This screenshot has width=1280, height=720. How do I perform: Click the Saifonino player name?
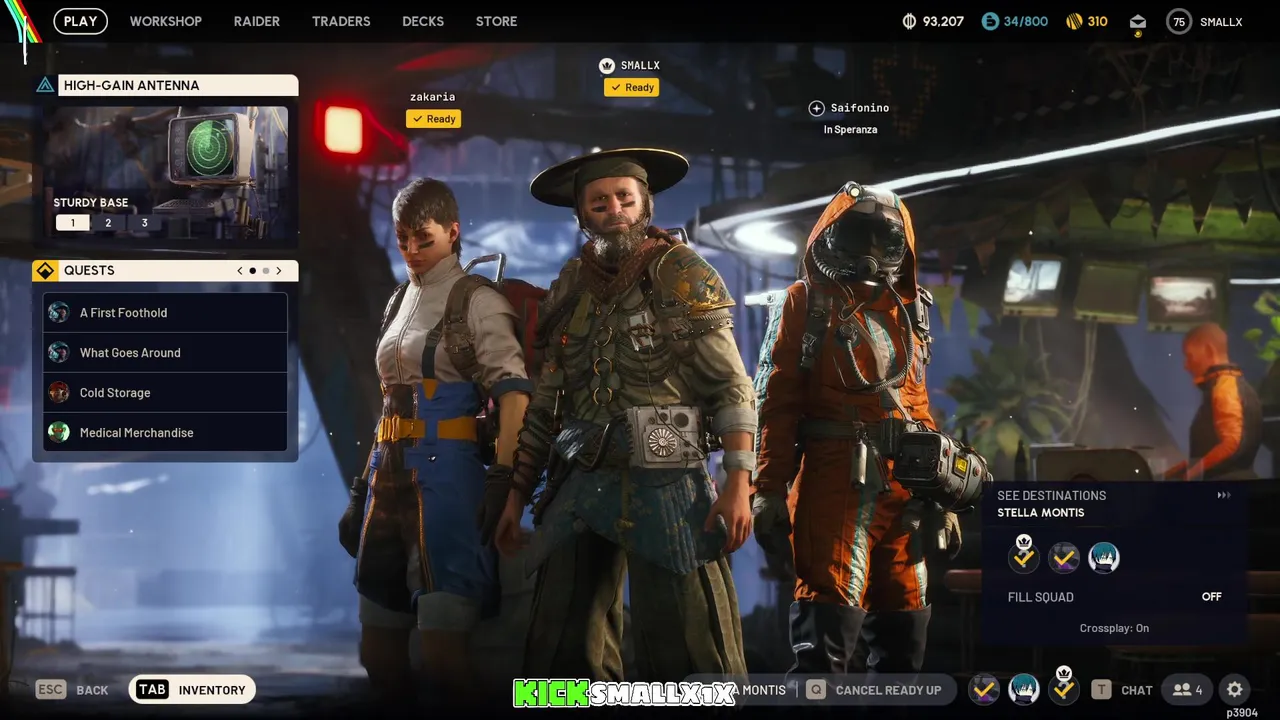pos(860,108)
